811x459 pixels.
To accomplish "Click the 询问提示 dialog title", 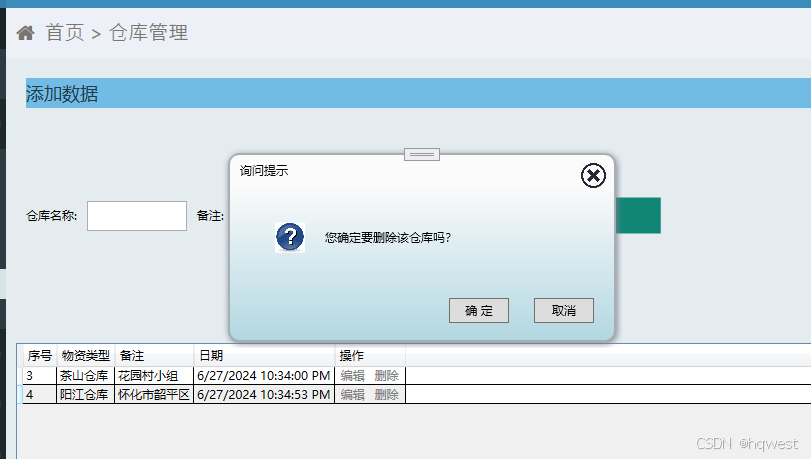I will [x=264, y=171].
